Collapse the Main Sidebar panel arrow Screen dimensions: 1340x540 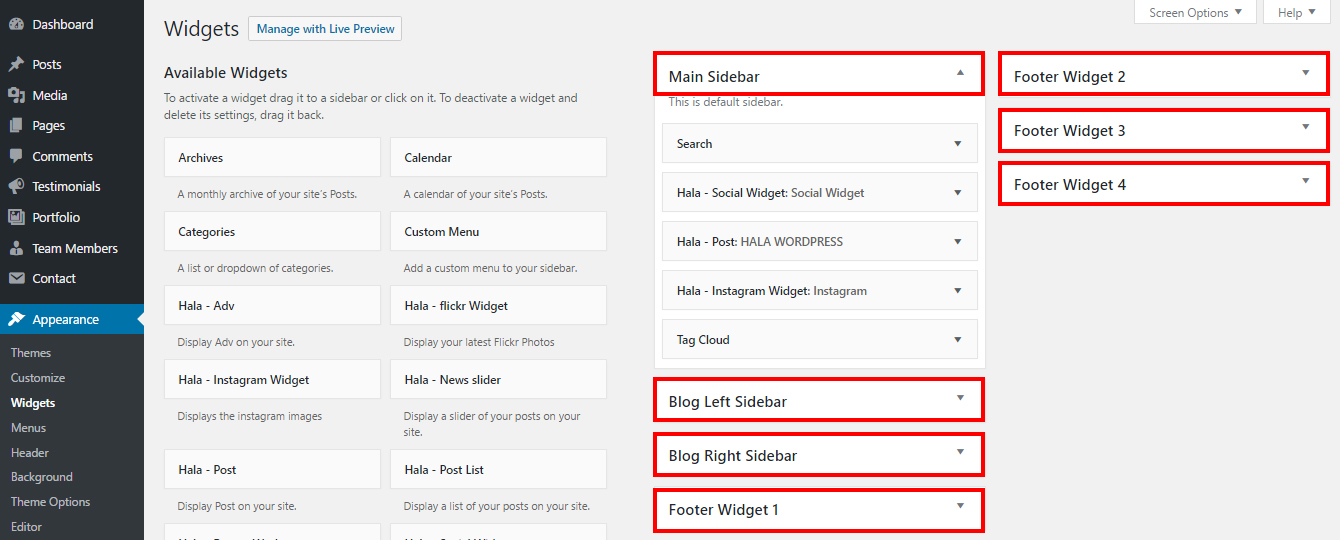(960, 73)
